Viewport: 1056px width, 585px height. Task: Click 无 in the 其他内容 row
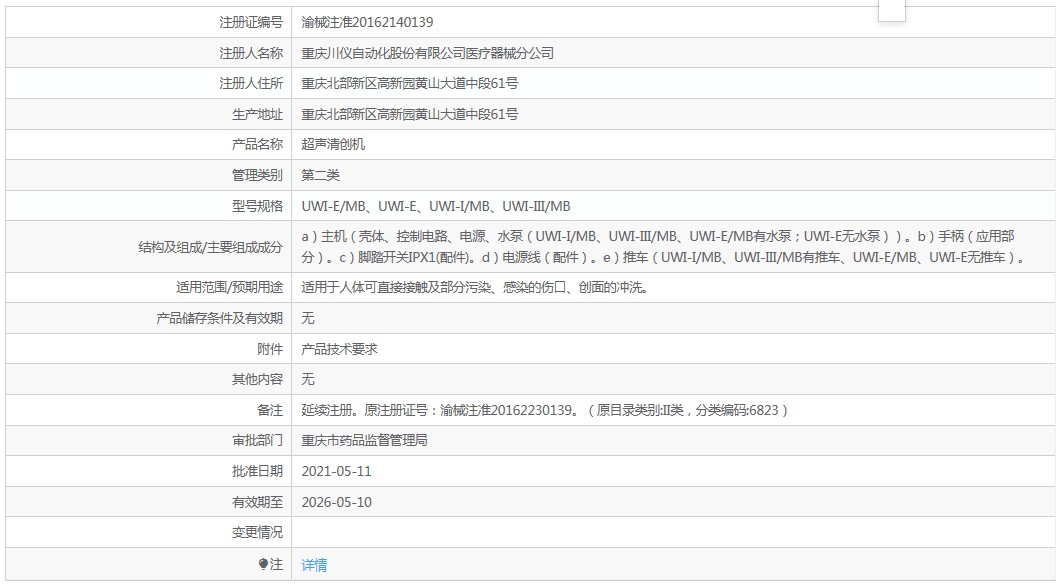point(308,379)
